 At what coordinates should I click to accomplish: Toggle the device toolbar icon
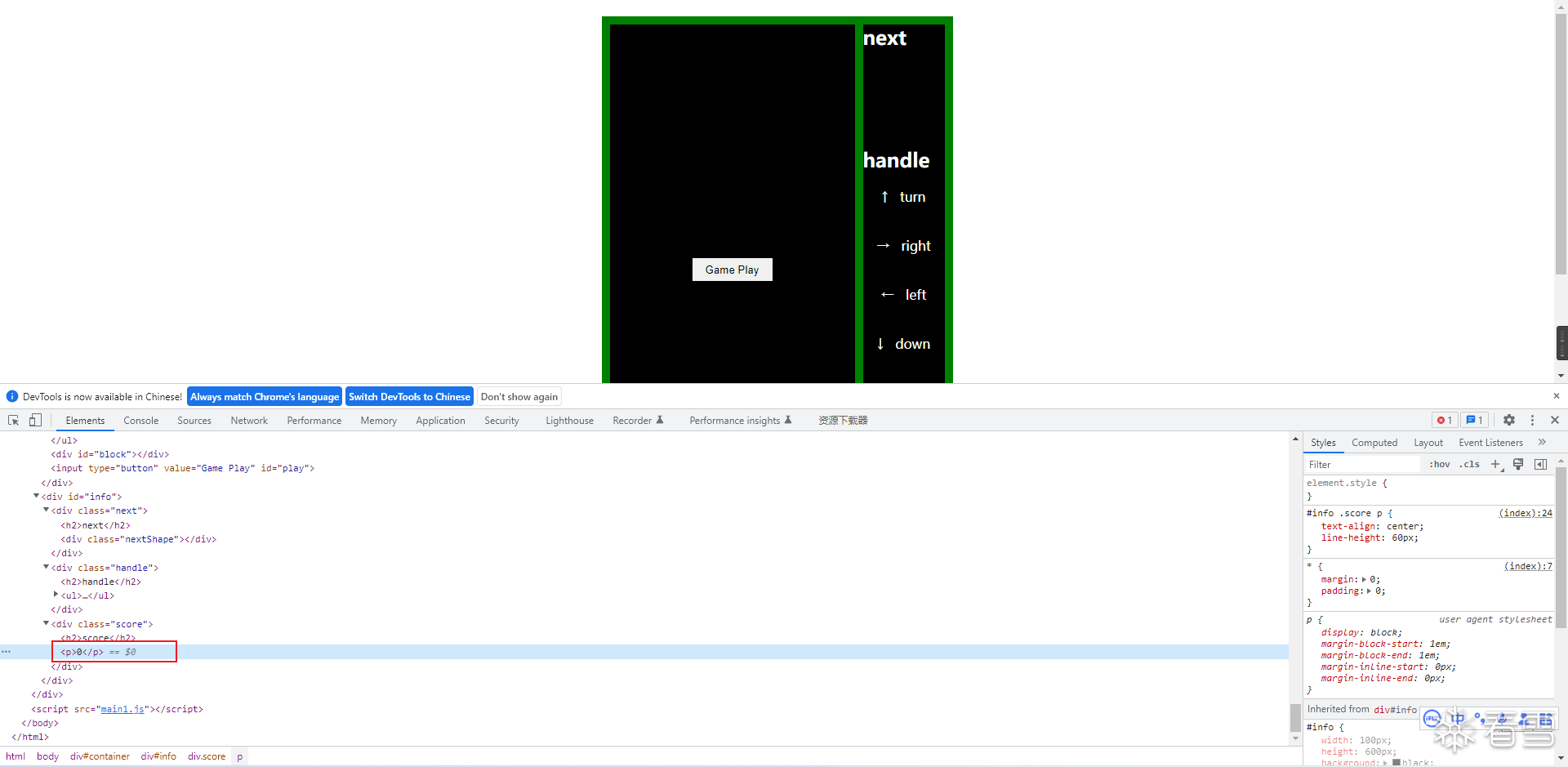coord(35,420)
